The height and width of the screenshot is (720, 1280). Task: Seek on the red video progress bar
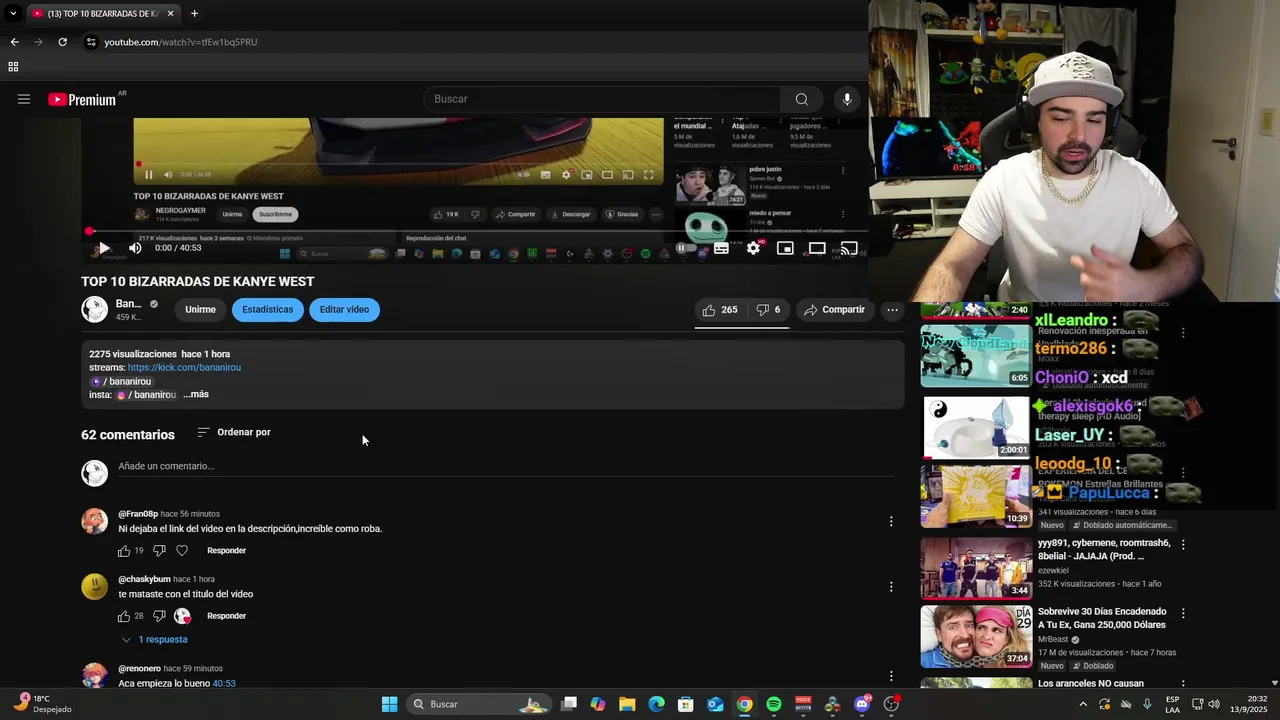point(476,231)
